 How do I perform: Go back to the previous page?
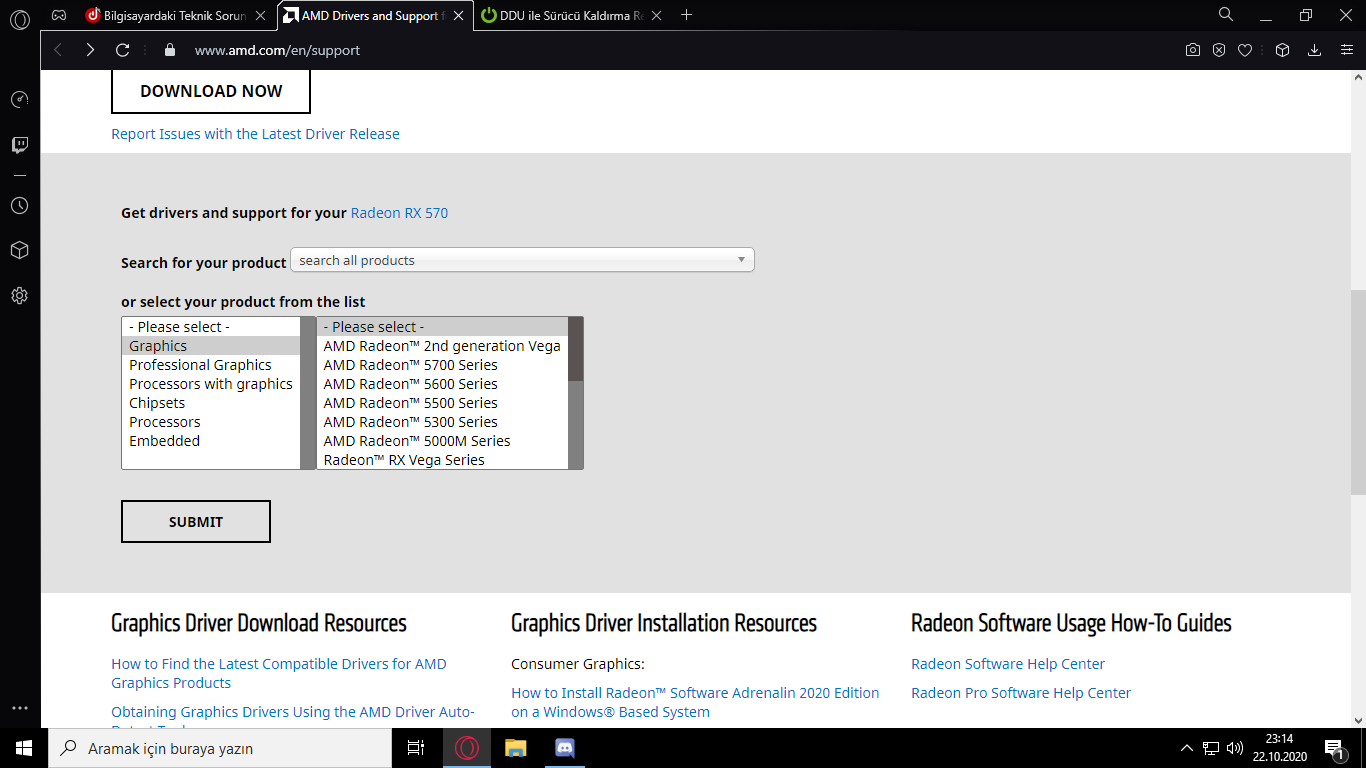click(58, 50)
